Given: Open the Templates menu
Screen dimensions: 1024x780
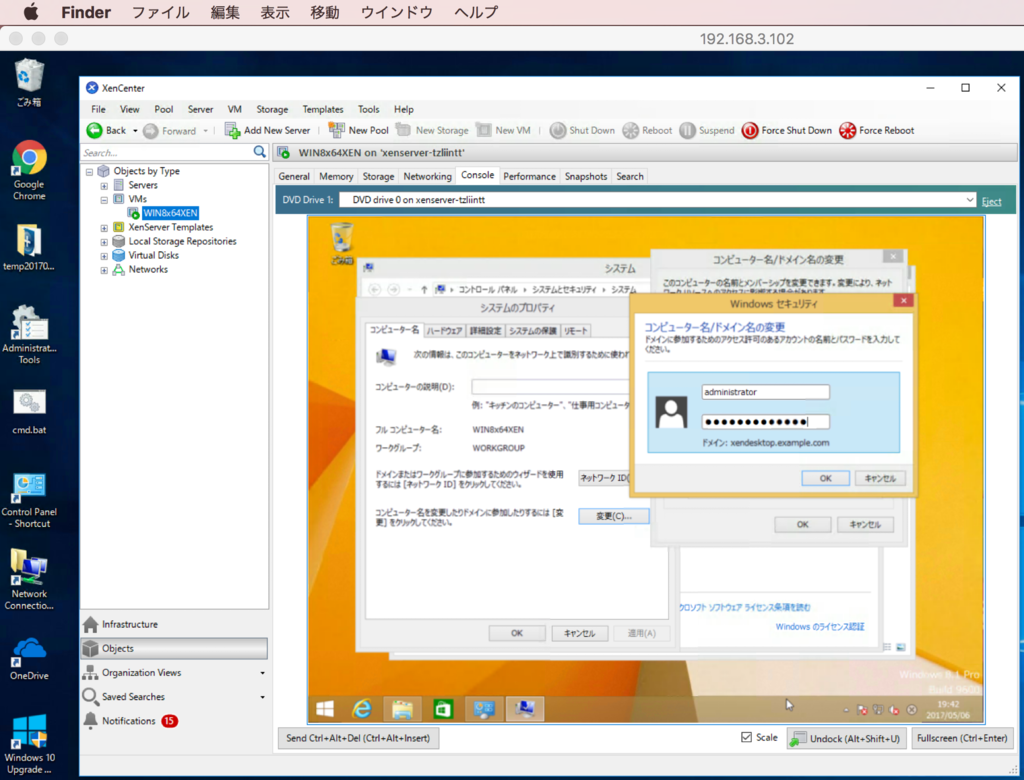Looking at the screenshot, I should pyautogui.click(x=323, y=109).
